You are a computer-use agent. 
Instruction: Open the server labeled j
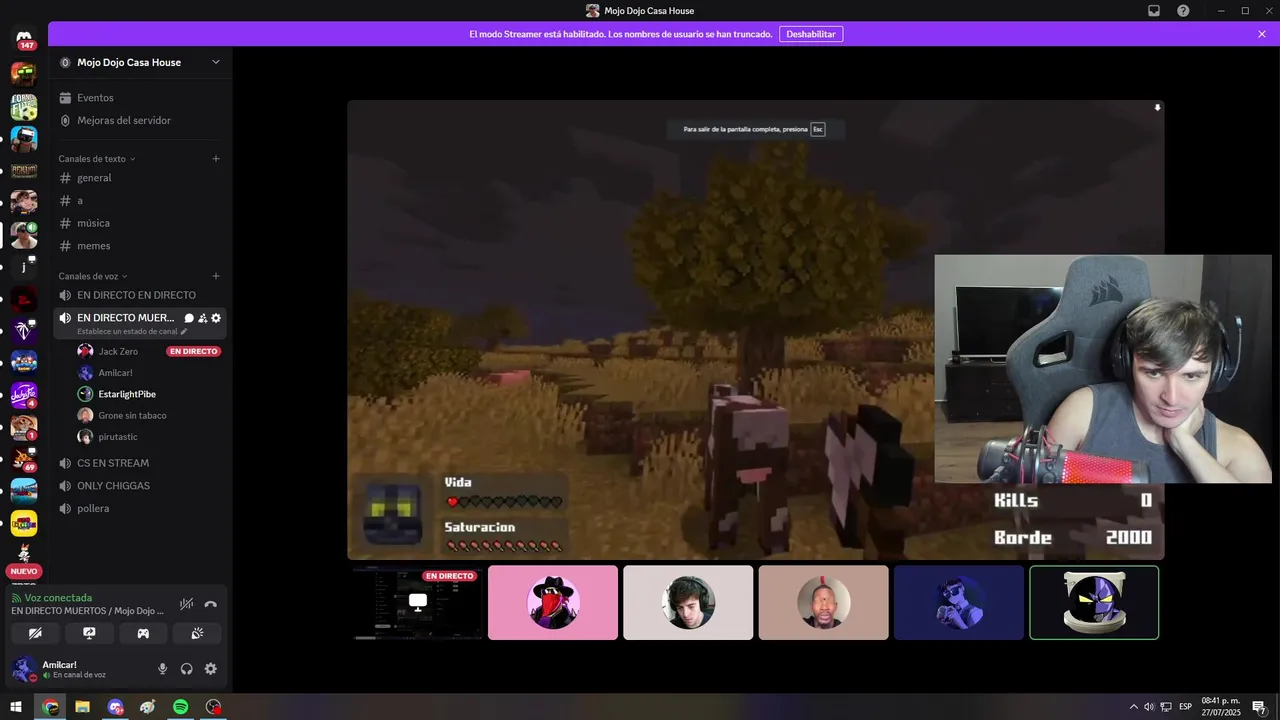pyautogui.click(x=24, y=267)
